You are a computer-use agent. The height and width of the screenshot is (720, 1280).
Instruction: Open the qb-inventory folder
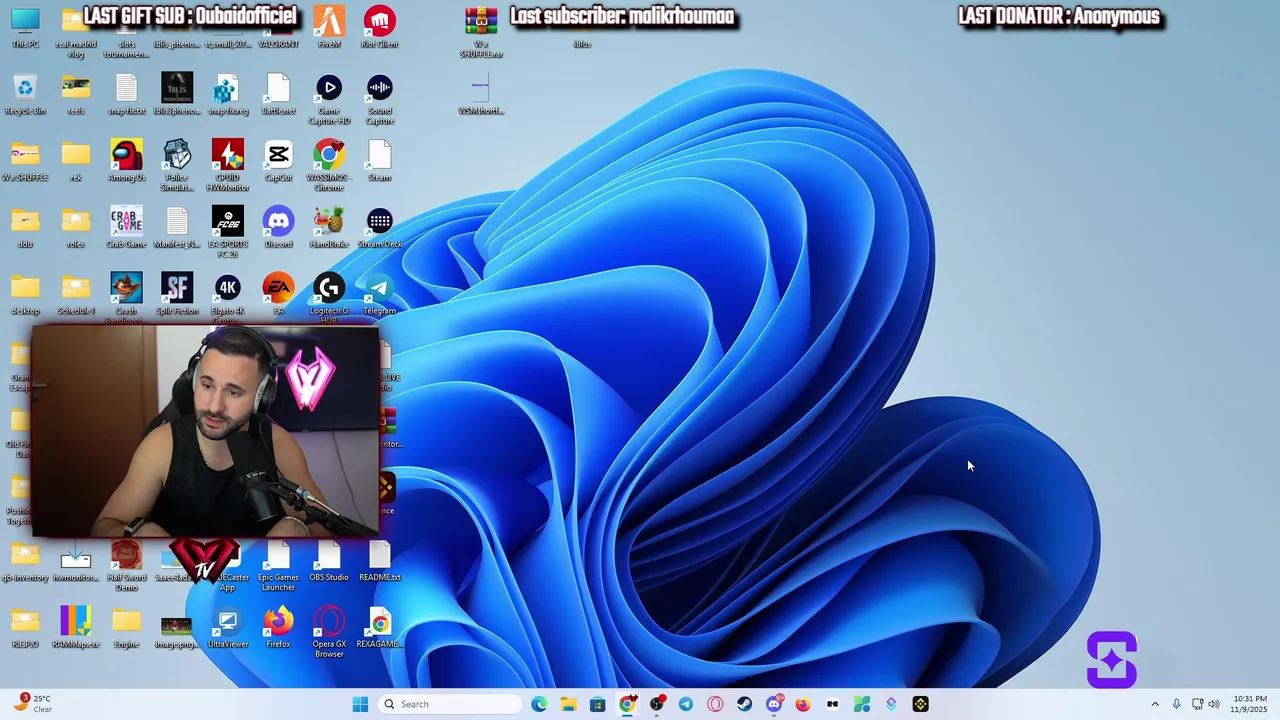point(25,562)
